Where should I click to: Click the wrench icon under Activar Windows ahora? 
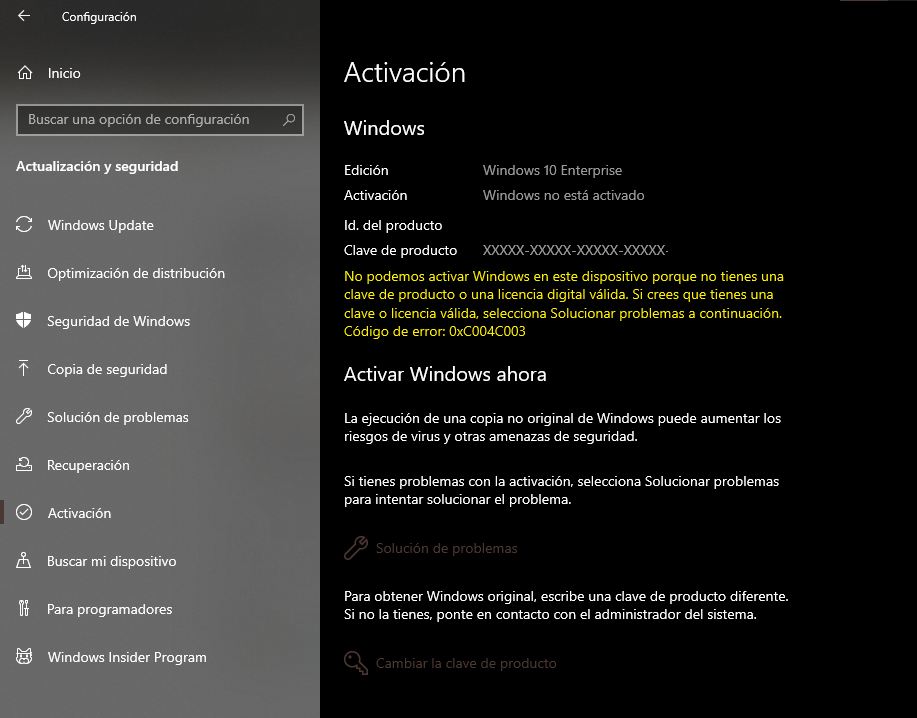[356, 548]
